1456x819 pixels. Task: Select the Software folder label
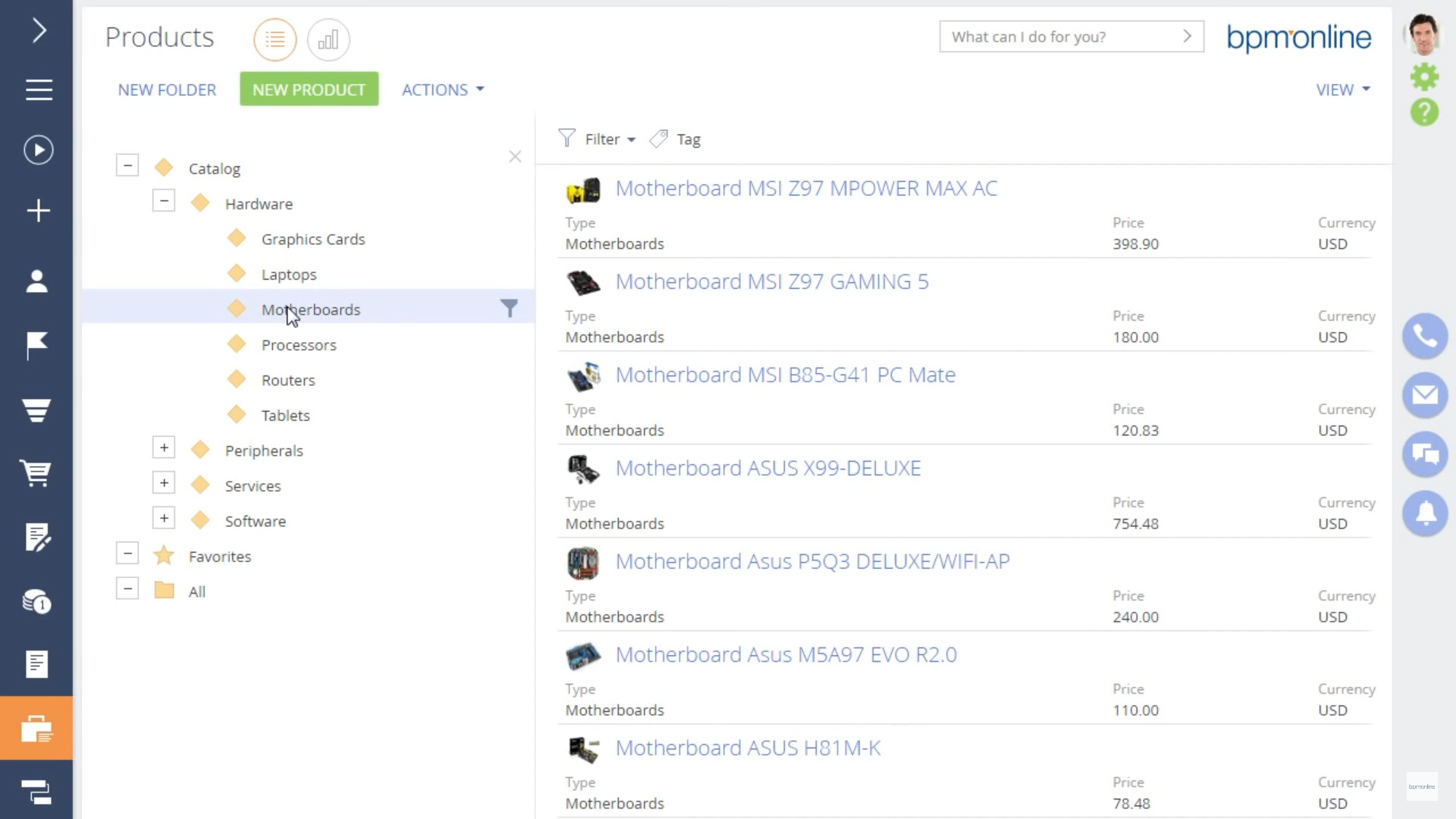[x=256, y=521]
